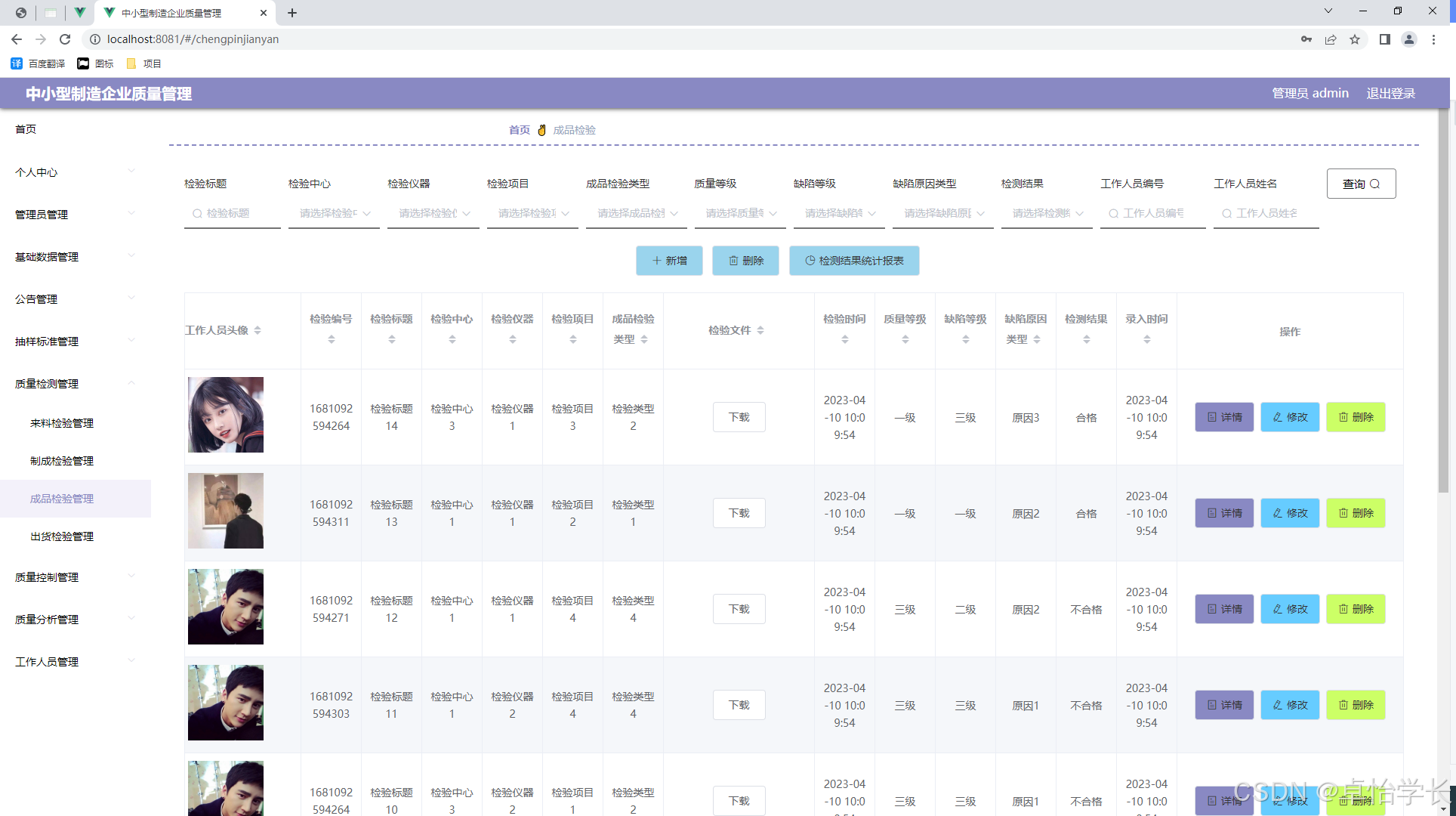Click the 检验标题 search input field
This screenshot has height=816, width=1456.
tap(232, 213)
